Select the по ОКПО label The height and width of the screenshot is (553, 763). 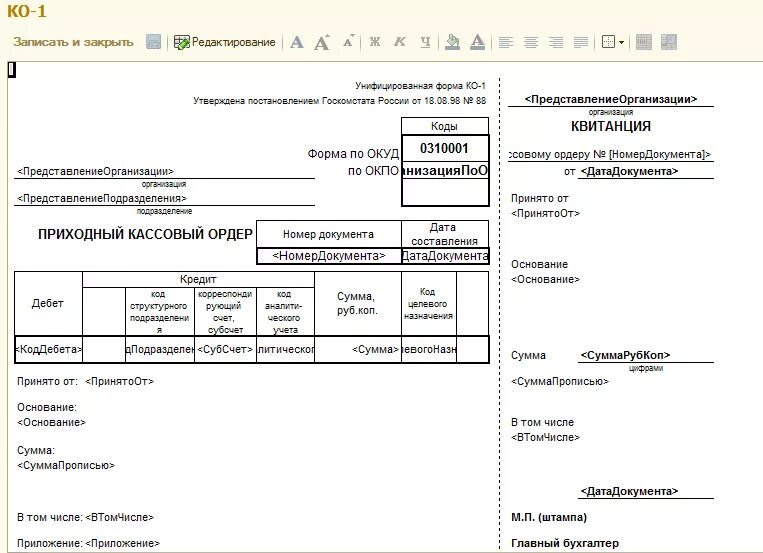(374, 171)
